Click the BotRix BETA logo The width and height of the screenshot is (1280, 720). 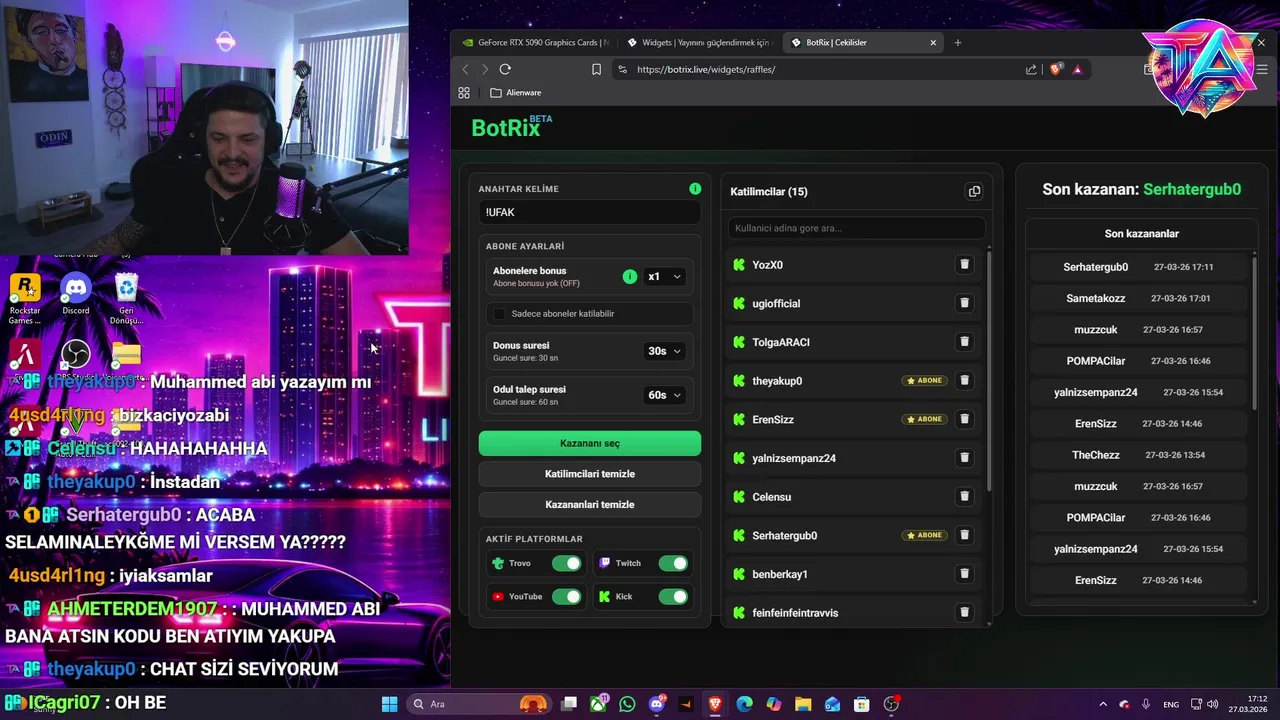pos(511,127)
